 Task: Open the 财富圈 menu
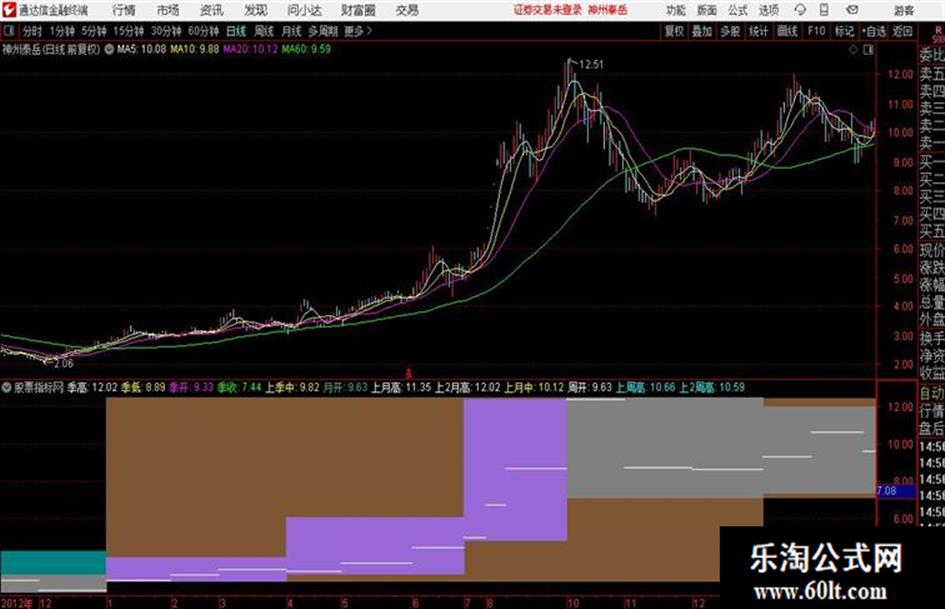(x=358, y=10)
